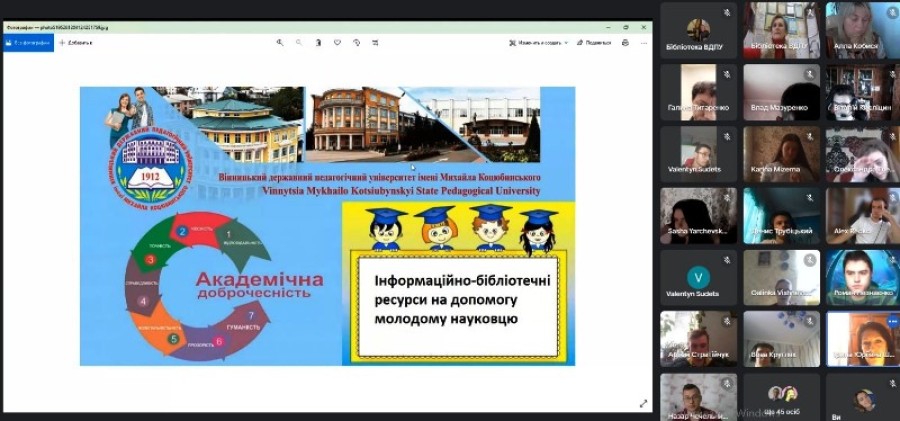This screenshot has width=900, height=421.
Task: Click mute icon on Galinka Vishnevs tile
Action: coord(810,260)
